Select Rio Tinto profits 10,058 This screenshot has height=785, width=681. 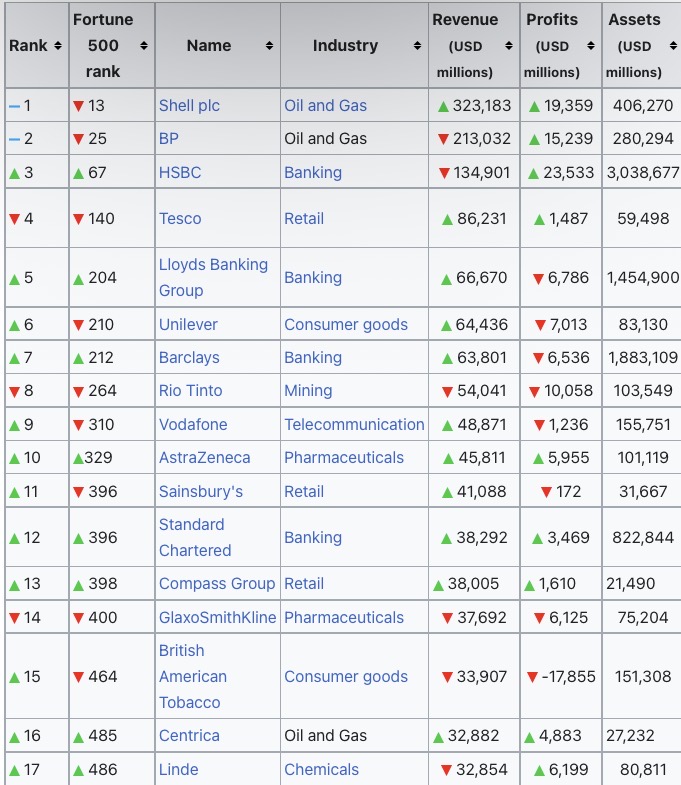click(x=568, y=391)
